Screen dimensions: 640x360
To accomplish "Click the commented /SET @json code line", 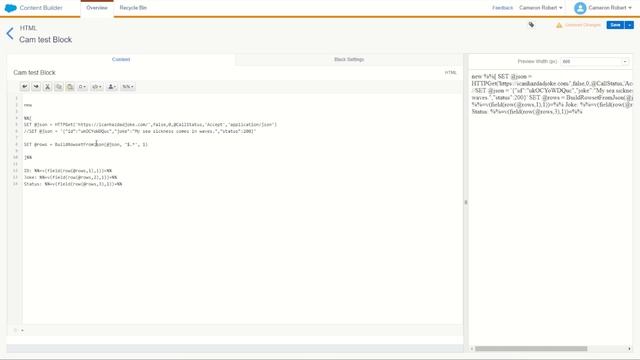I will tap(140, 131).
